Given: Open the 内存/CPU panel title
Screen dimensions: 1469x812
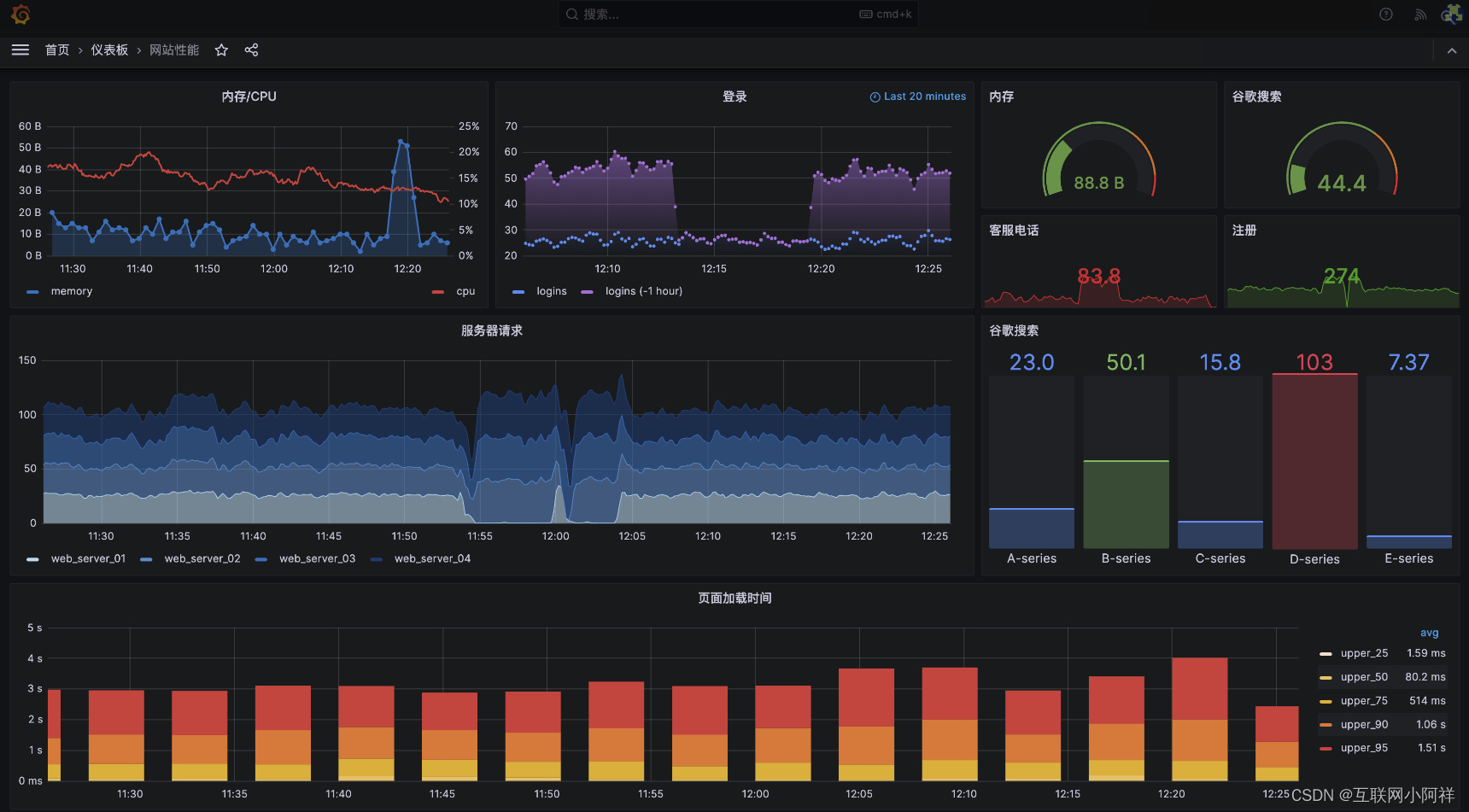Looking at the screenshot, I should tap(249, 96).
